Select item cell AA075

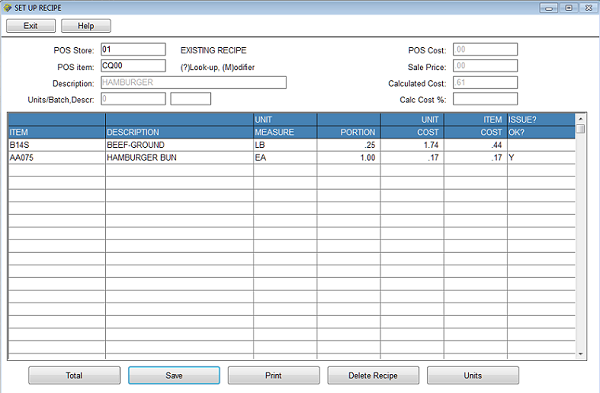(x=57, y=158)
